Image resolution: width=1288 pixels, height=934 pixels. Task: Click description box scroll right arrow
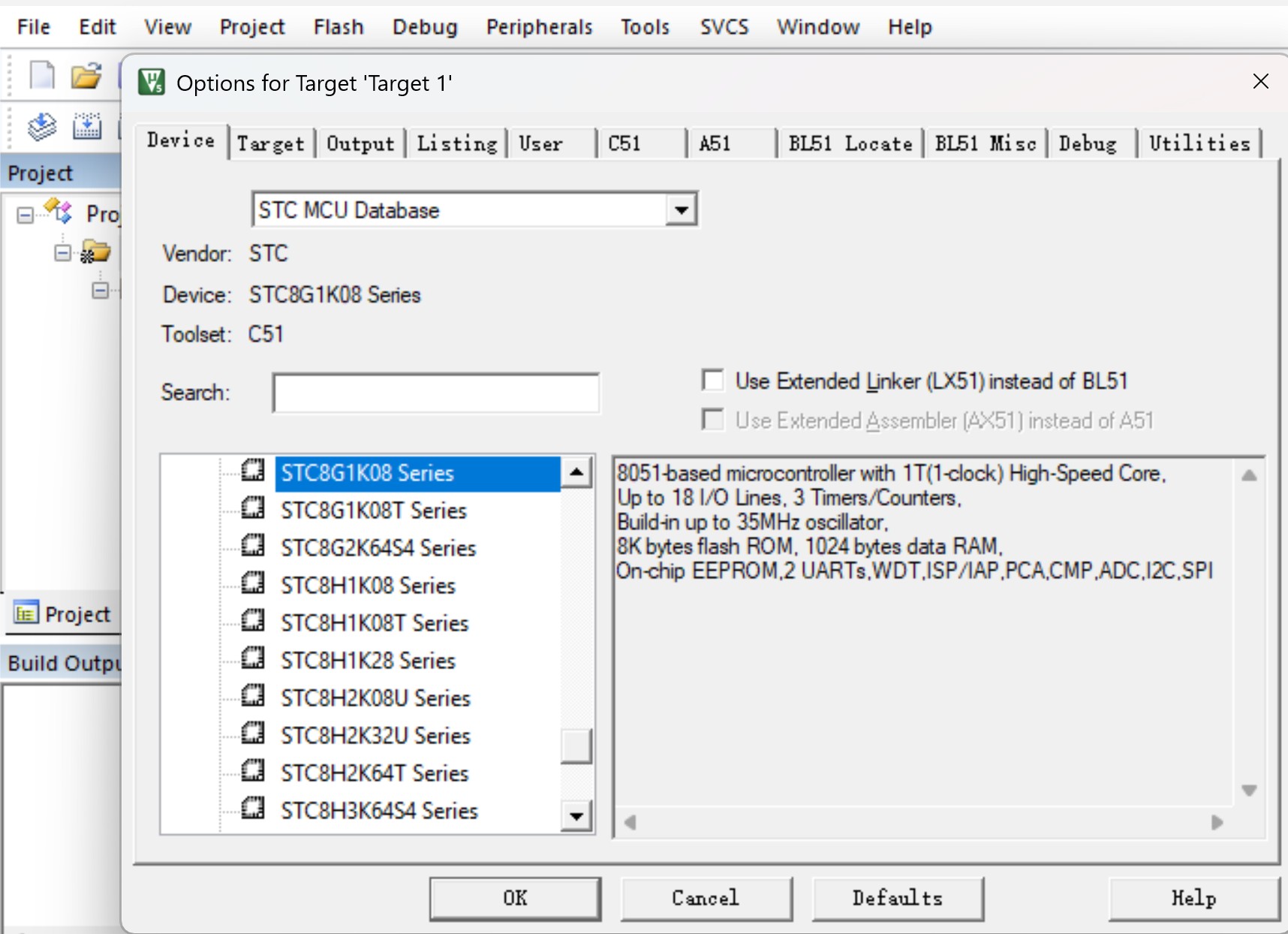(x=1217, y=822)
